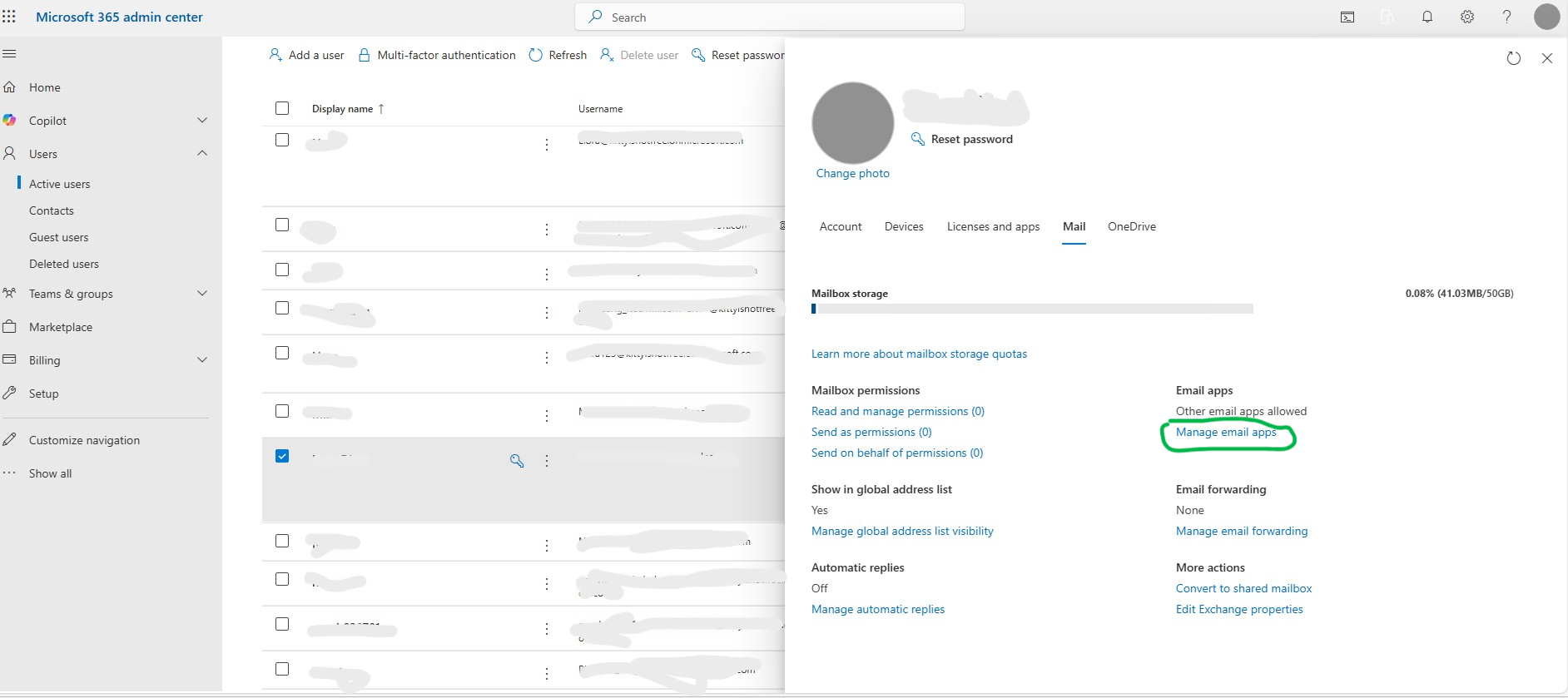Click the Customize navigation pencil icon
Screen dimensions: 1568x698
(10, 439)
